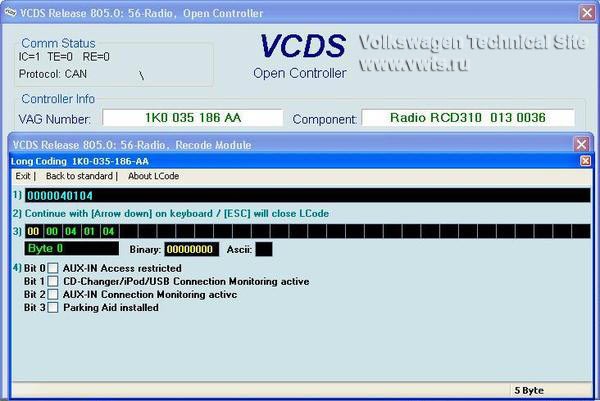Click the Ascii value box
The width and height of the screenshot is (600, 401).
[264, 249]
